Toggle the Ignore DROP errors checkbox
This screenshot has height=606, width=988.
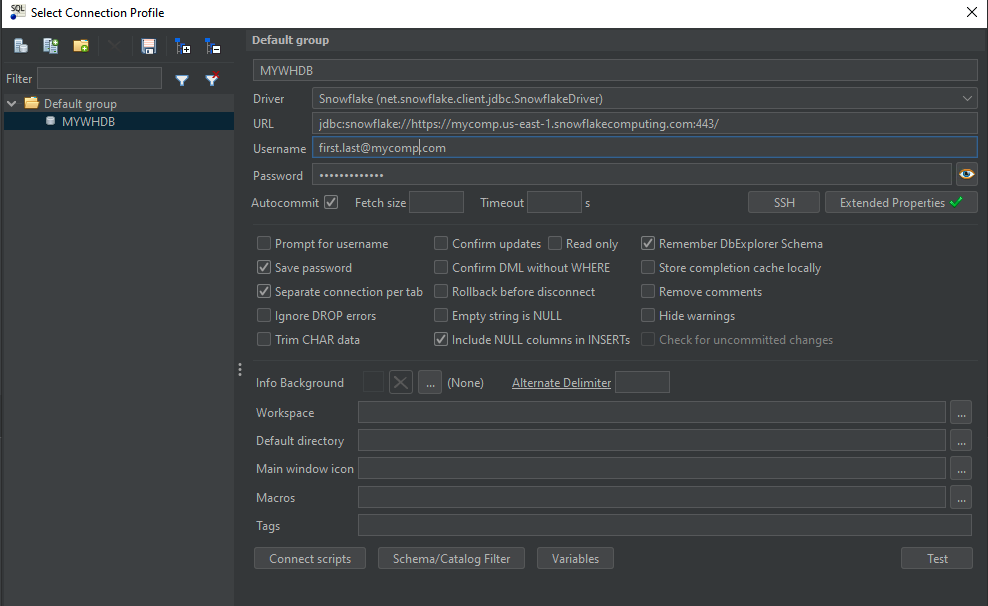(264, 315)
